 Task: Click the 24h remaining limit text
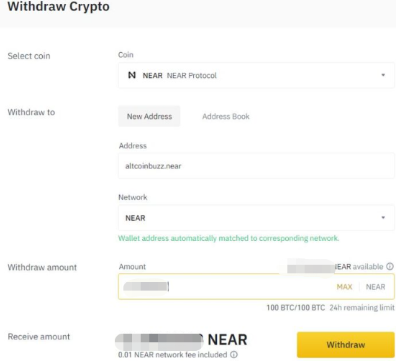[362, 308]
